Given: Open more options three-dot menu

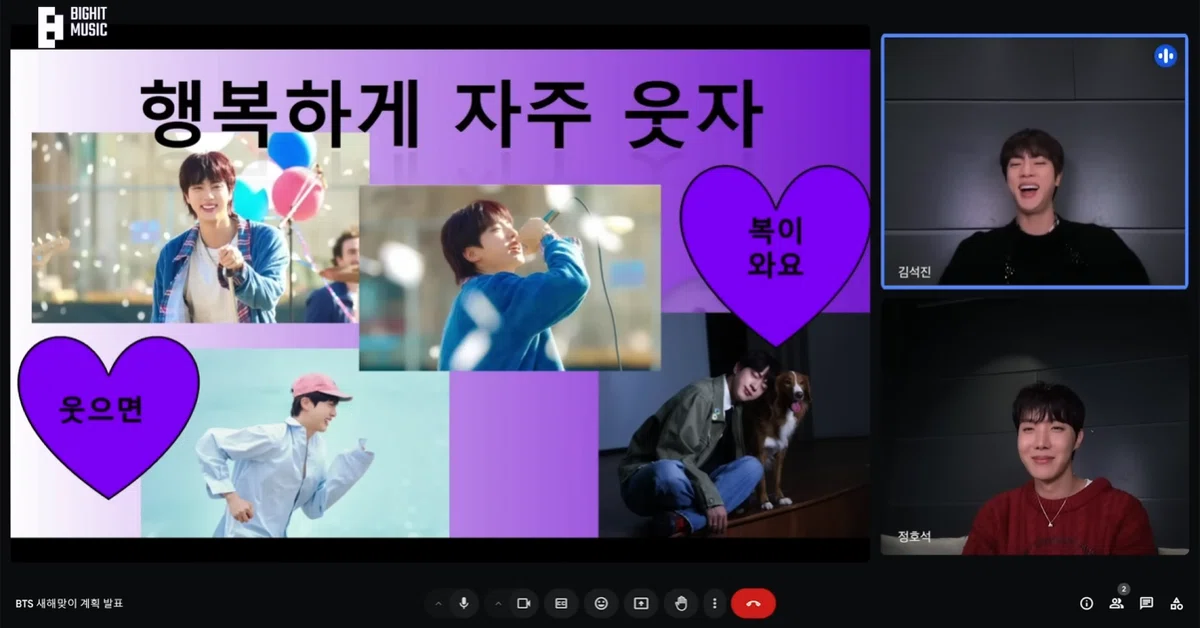Looking at the screenshot, I should [713, 603].
